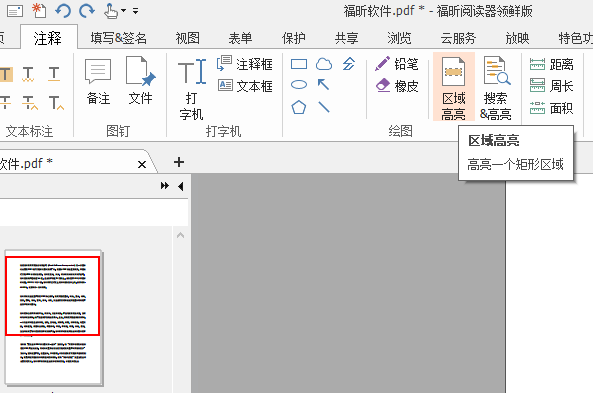The height and width of the screenshot is (393, 593).
Task: Click the thumbnail panel scroll-up arrow
Action: [x=181, y=235]
